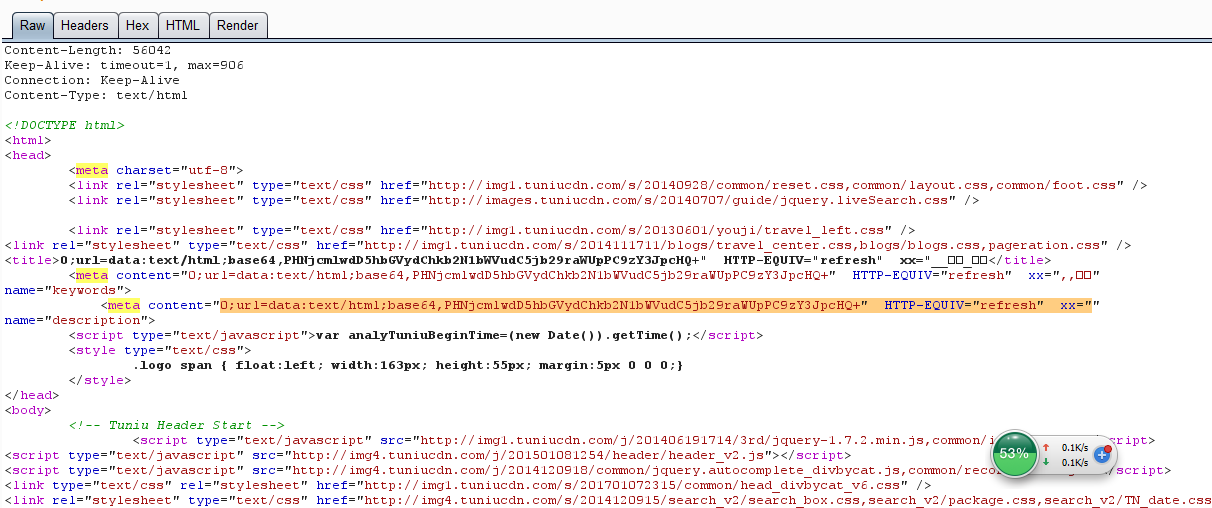Select the Hex tab

137,25
